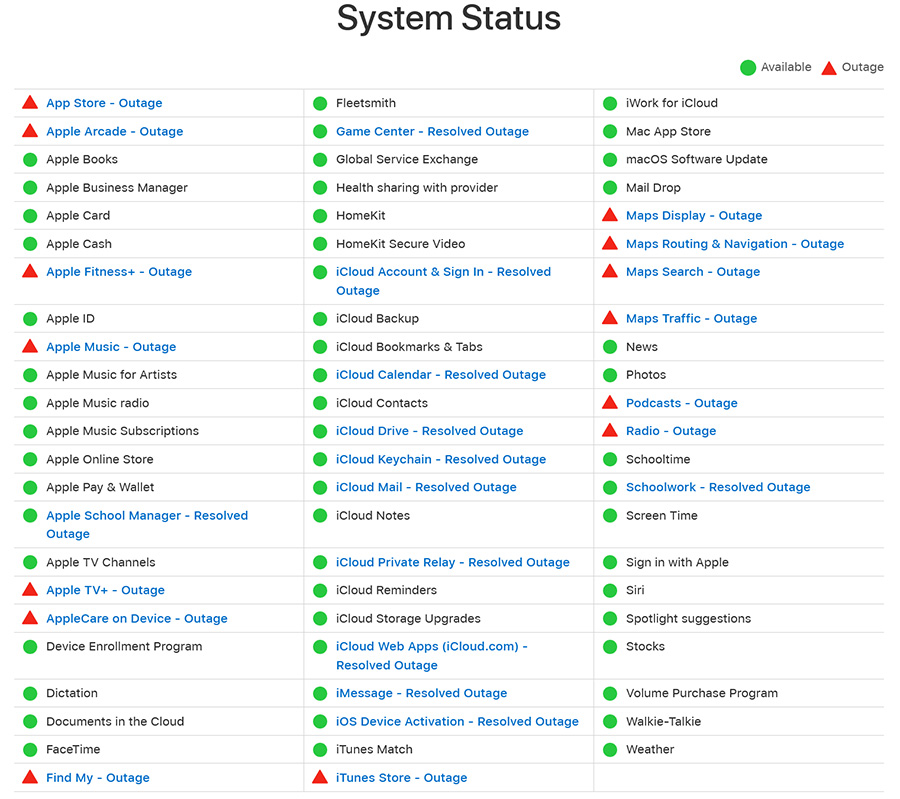Open the Schoolwork - Resolved Outage link
This screenshot has width=900, height=799.
point(717,487)
